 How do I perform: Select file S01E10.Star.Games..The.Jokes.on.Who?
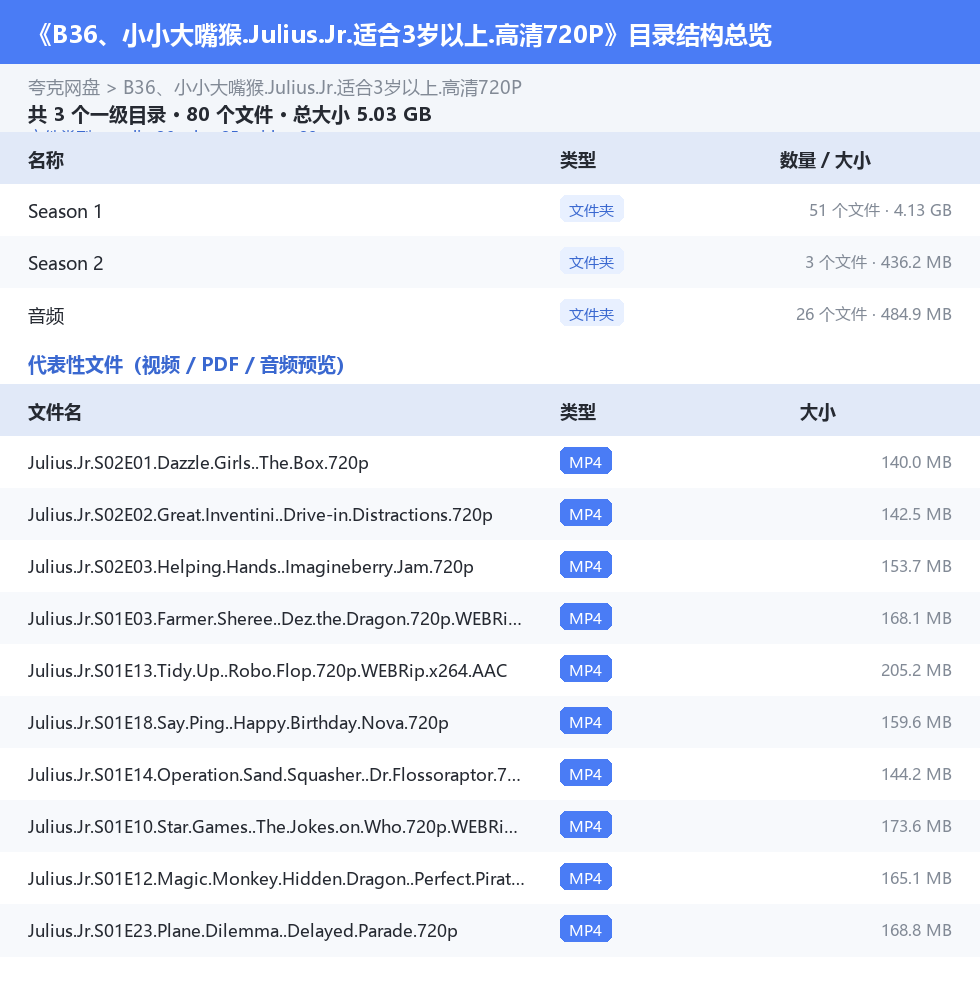pyautogui.click(x=272, y=827)
